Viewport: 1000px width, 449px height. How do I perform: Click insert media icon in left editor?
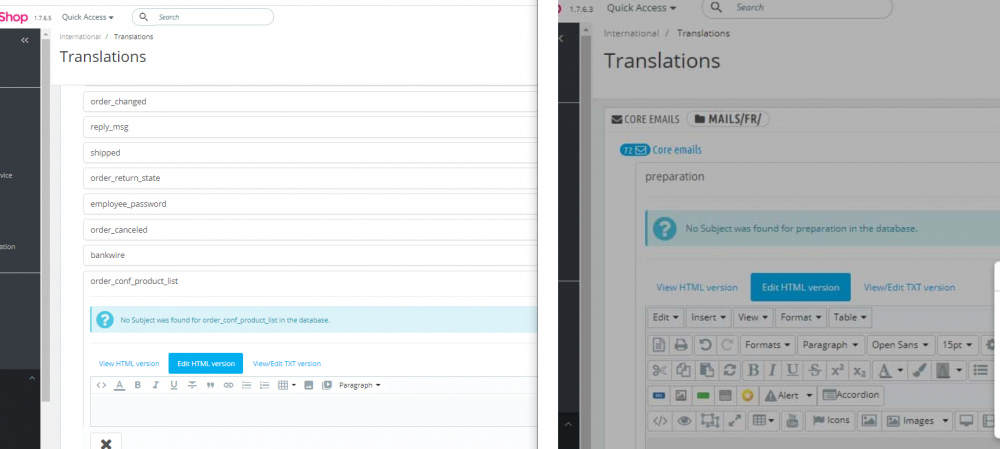(x=327, y=385)
